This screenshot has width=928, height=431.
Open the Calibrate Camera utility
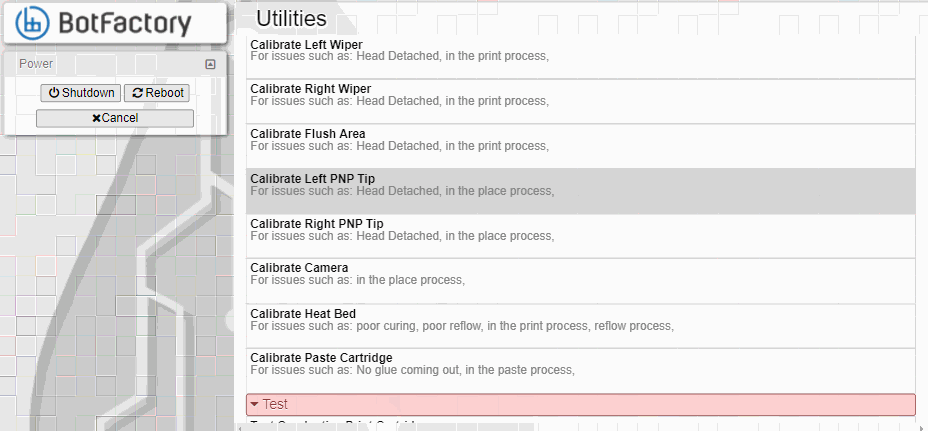click(580, 281)
